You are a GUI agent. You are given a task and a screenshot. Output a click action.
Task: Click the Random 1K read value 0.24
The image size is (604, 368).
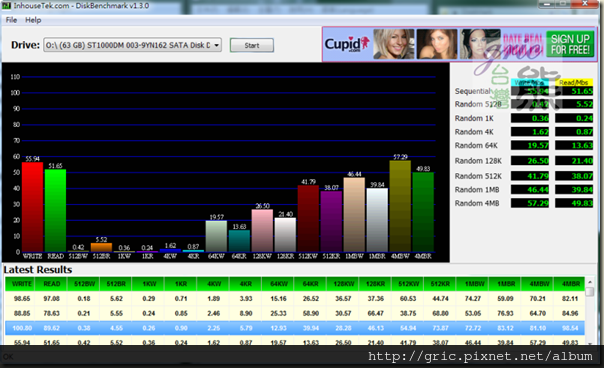coord(574,118)
